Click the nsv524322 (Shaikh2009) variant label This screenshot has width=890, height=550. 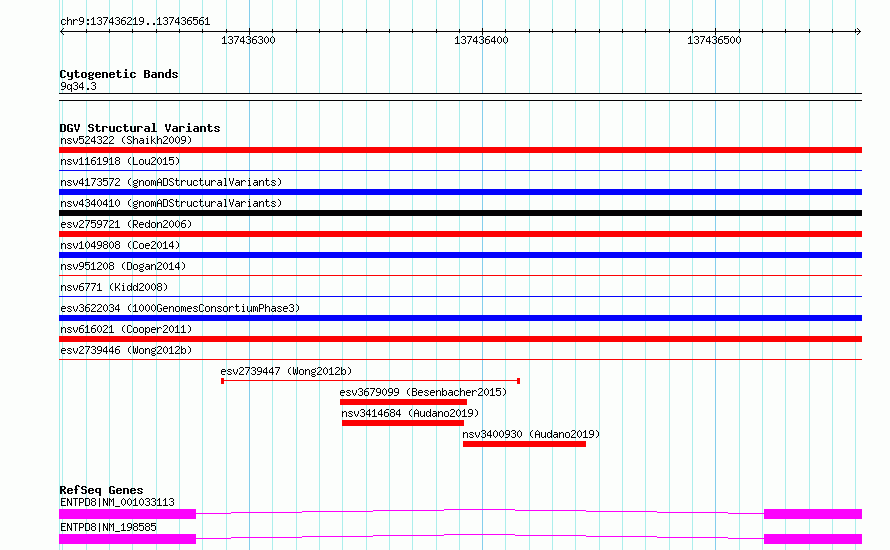[126, 140]
